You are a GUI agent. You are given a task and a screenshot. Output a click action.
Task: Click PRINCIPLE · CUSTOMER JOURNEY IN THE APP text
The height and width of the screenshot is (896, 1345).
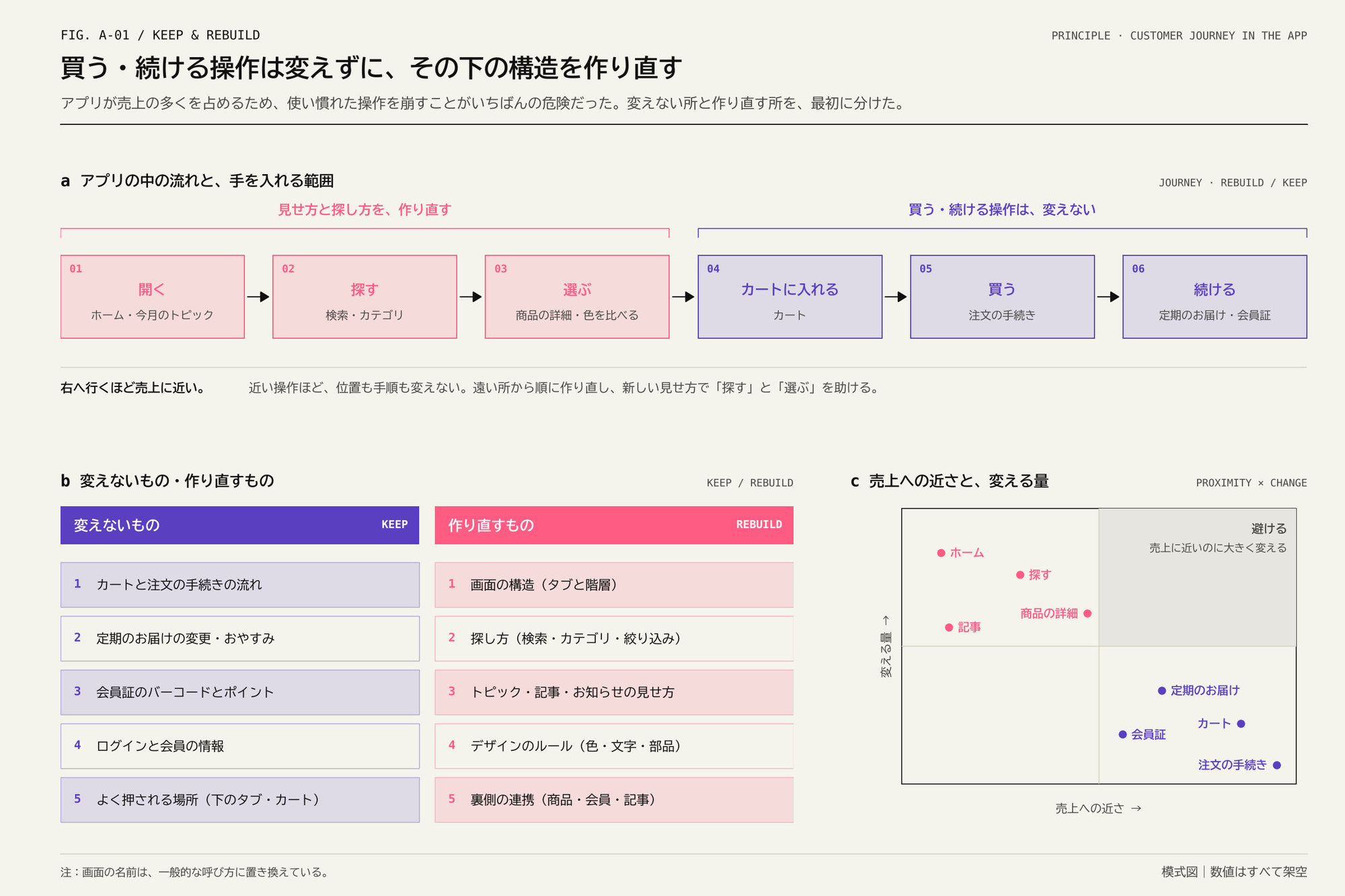pos(1179,36)
